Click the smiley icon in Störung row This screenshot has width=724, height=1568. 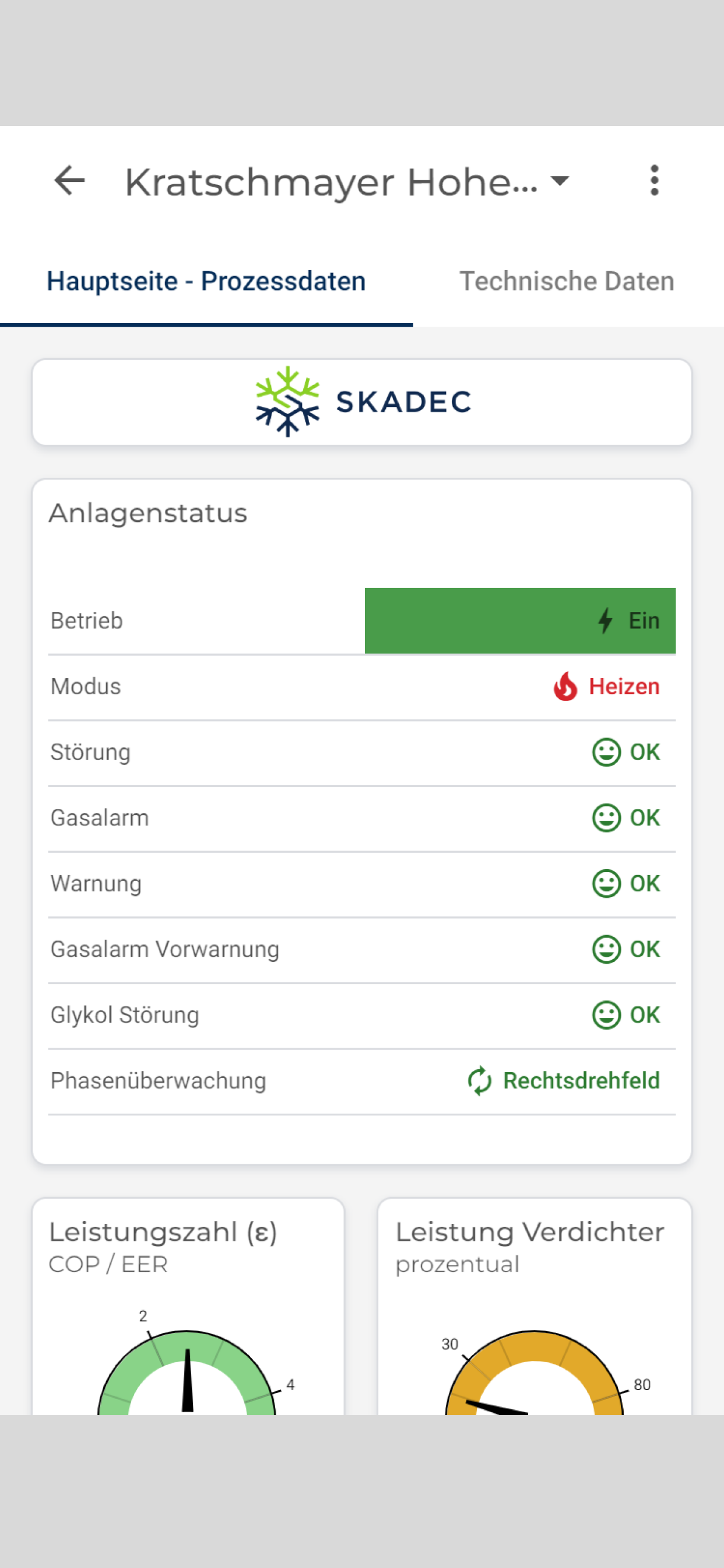pos(606,752)
